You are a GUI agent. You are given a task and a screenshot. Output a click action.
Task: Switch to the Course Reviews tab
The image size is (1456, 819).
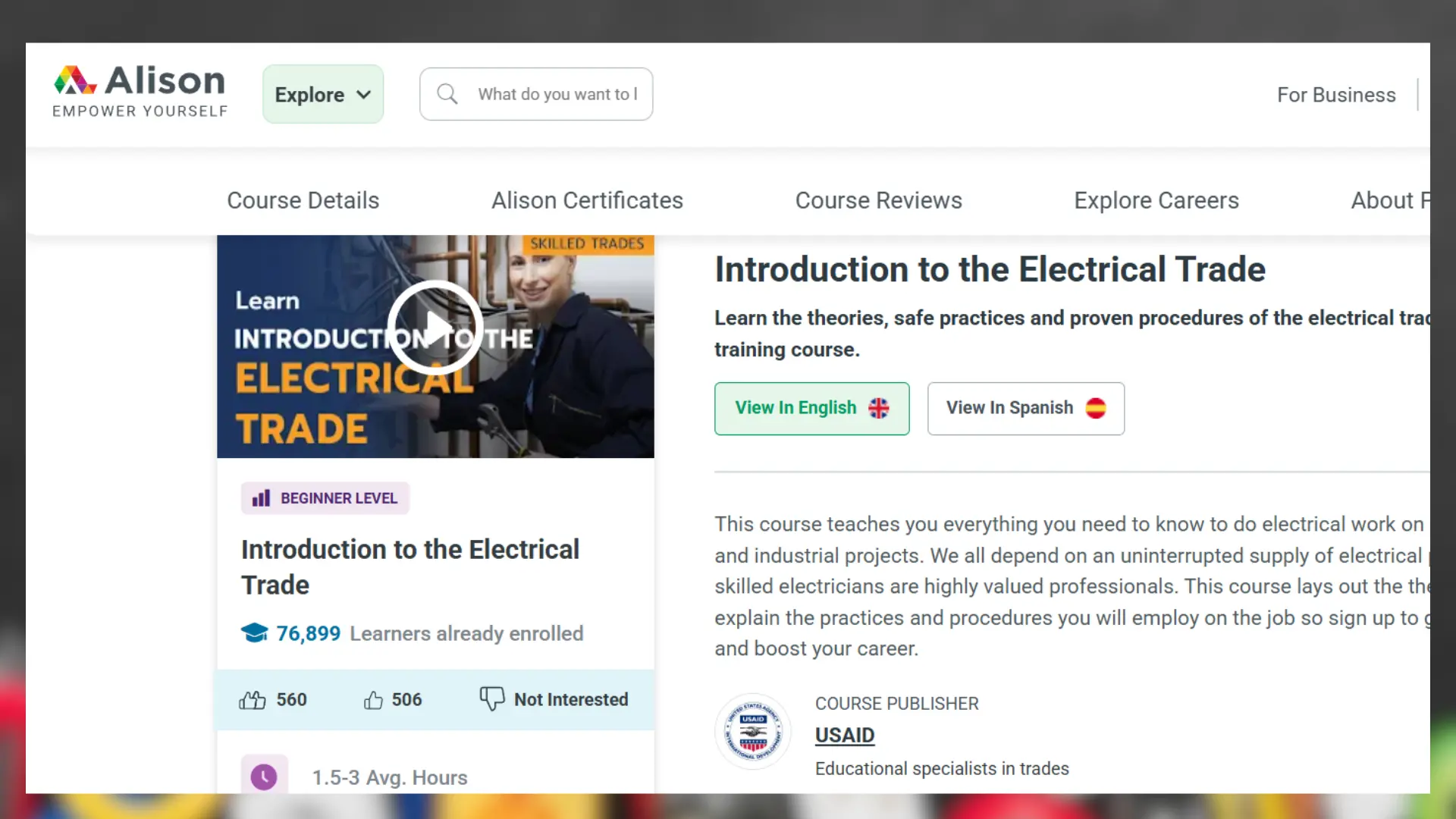coord(878,200)
